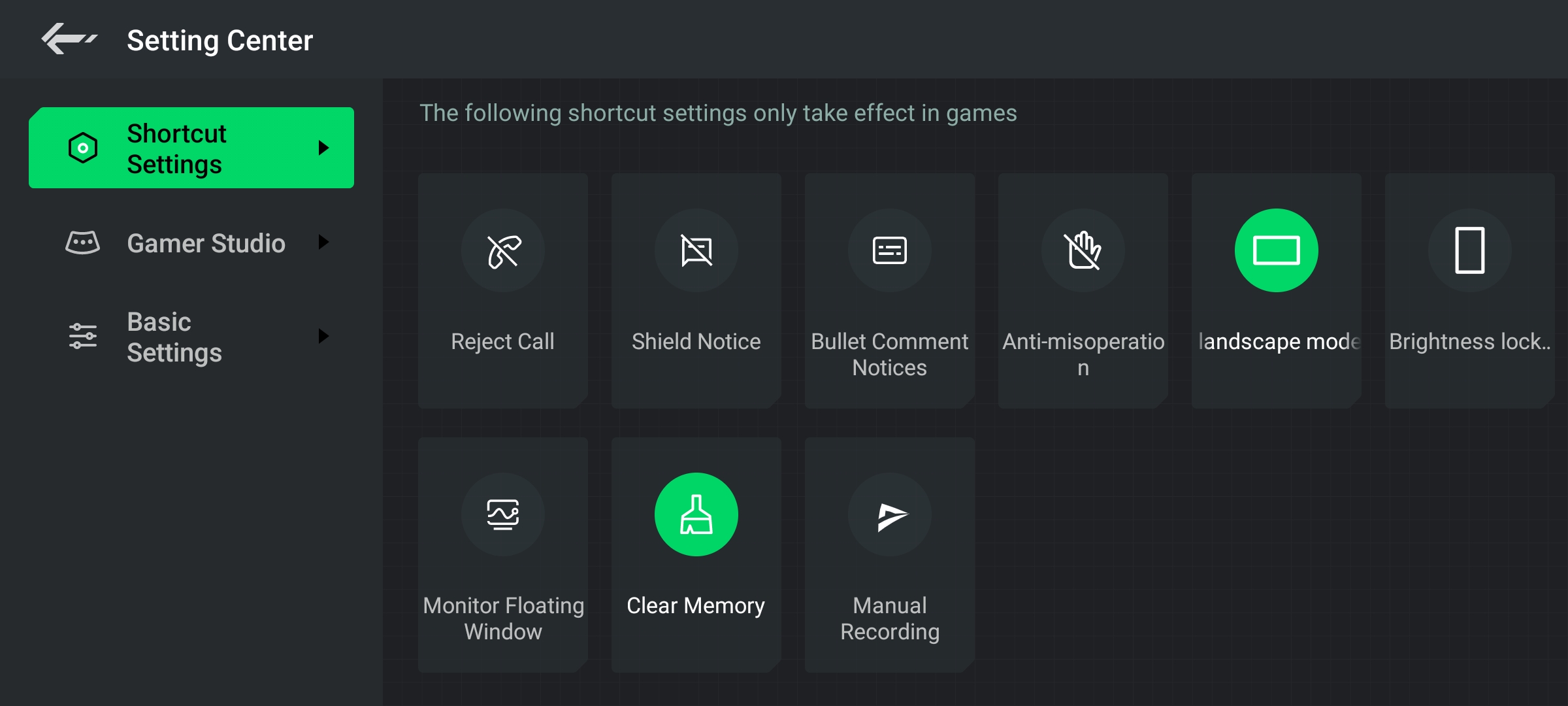Image resolution: width=1568 pixels, height=706 pixels.
Task: Click the Setting Center title
Action: point(220,41)
